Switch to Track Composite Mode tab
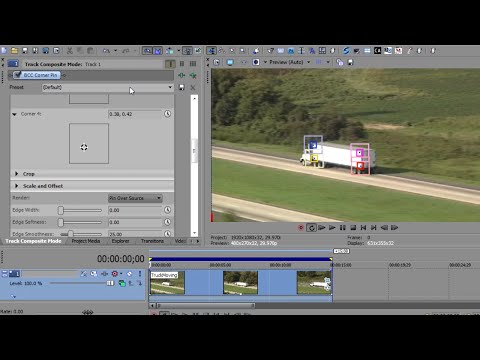 pos(33,241)
